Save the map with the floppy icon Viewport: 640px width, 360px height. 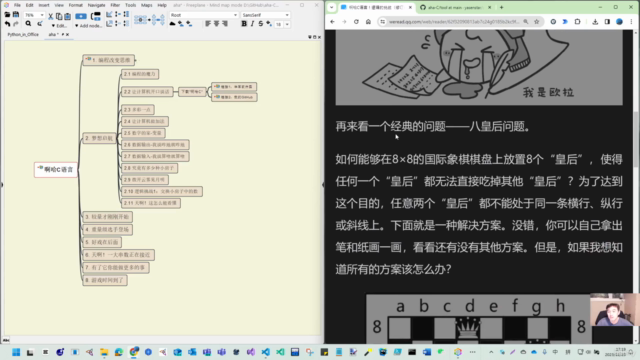16,15
